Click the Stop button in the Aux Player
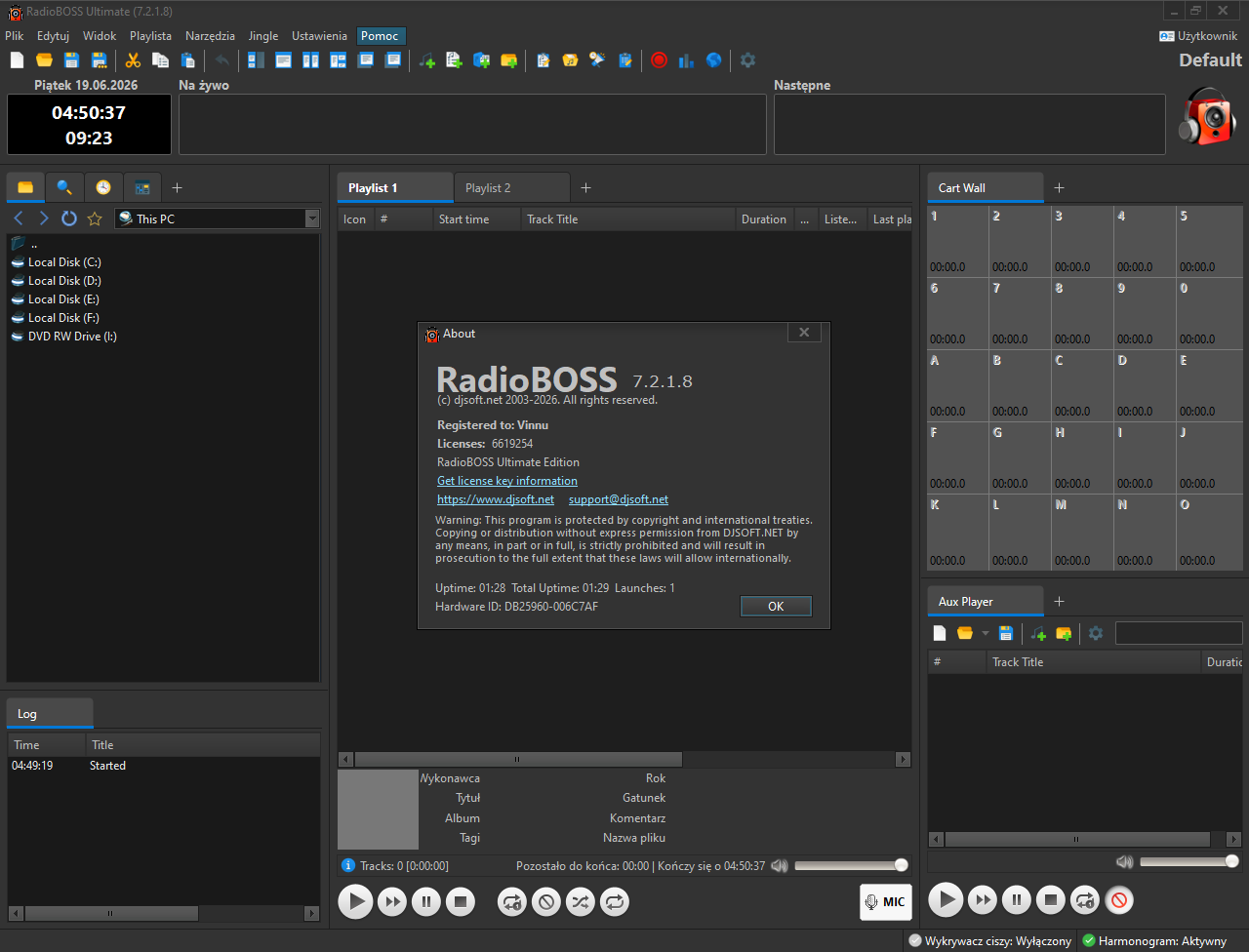Screen dimensions: 1249x952 coord(1051,899)
